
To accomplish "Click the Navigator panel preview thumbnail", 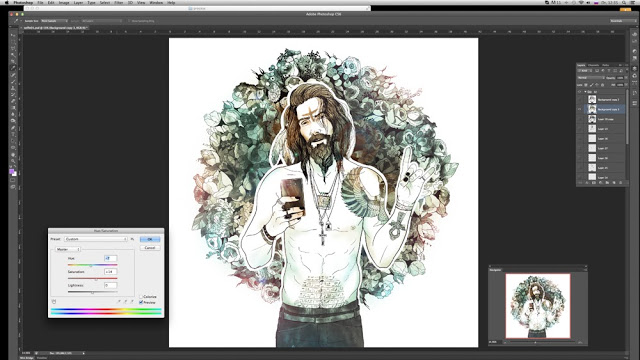I will coord(538,306).
